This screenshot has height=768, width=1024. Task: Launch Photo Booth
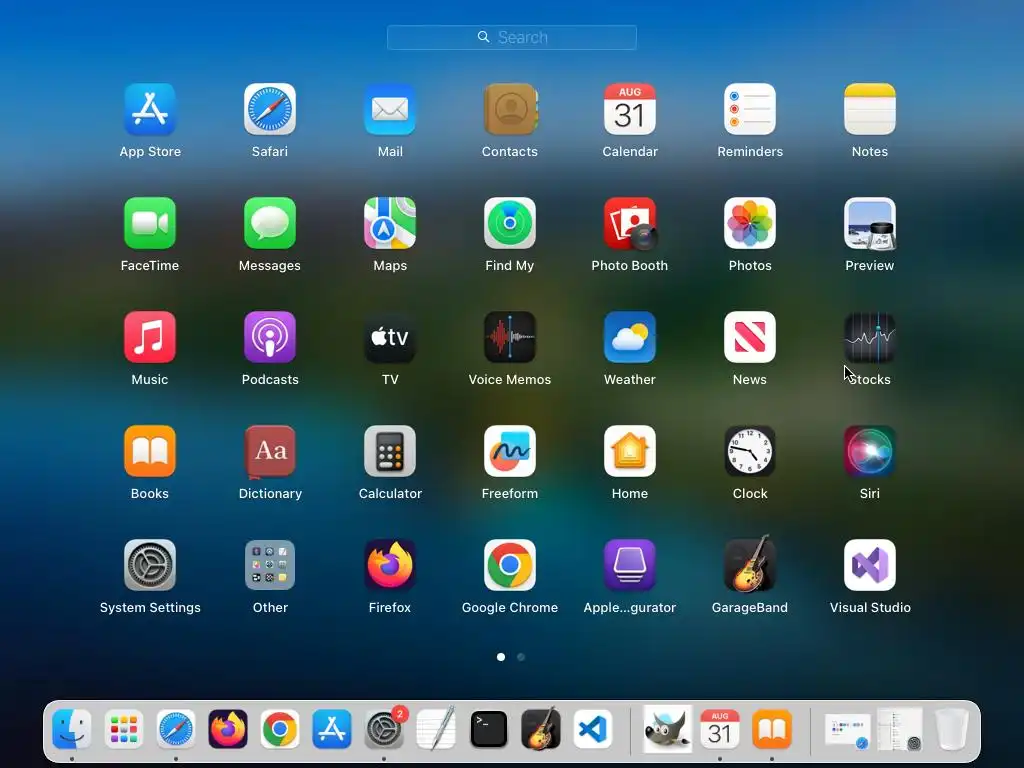tap(630, 223)
